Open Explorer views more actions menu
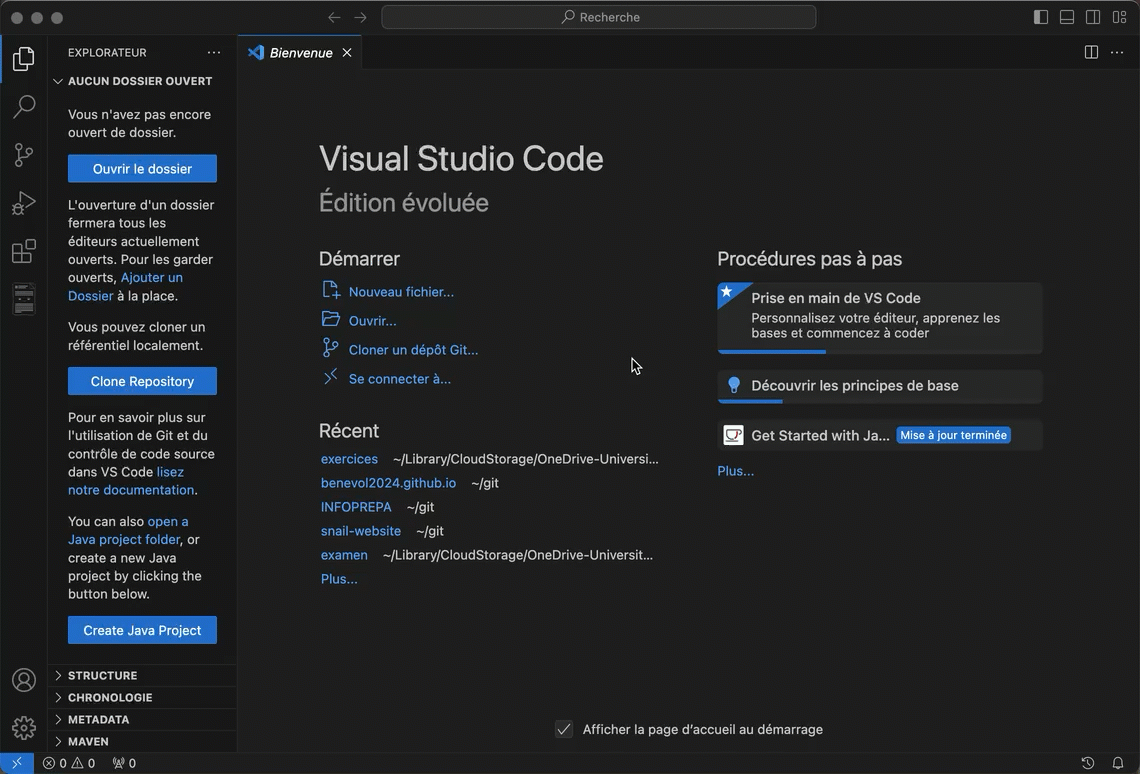The image size is (1140, 774). pyautogui.click(x=214, y=52)
